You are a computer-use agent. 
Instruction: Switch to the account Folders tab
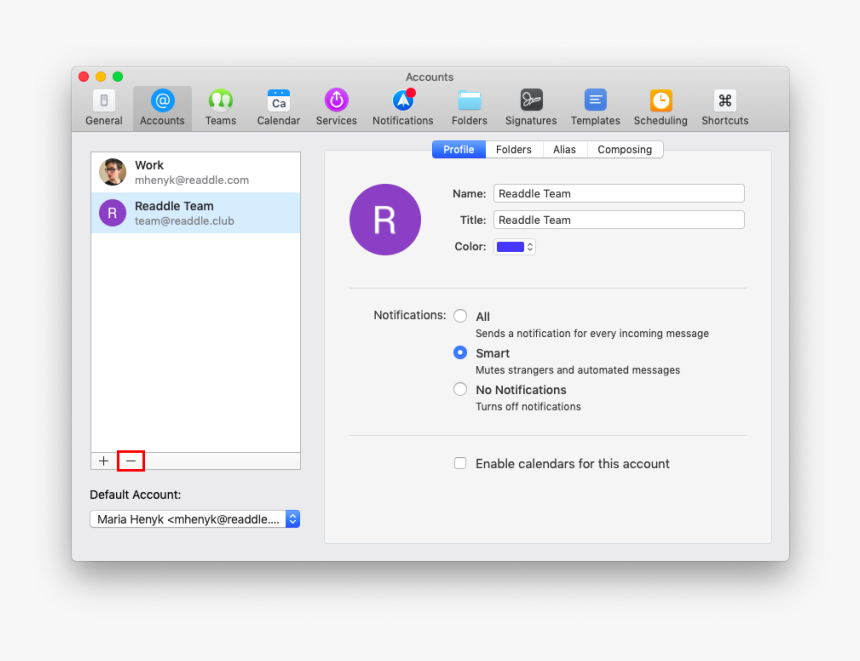[x=514, y=149]
